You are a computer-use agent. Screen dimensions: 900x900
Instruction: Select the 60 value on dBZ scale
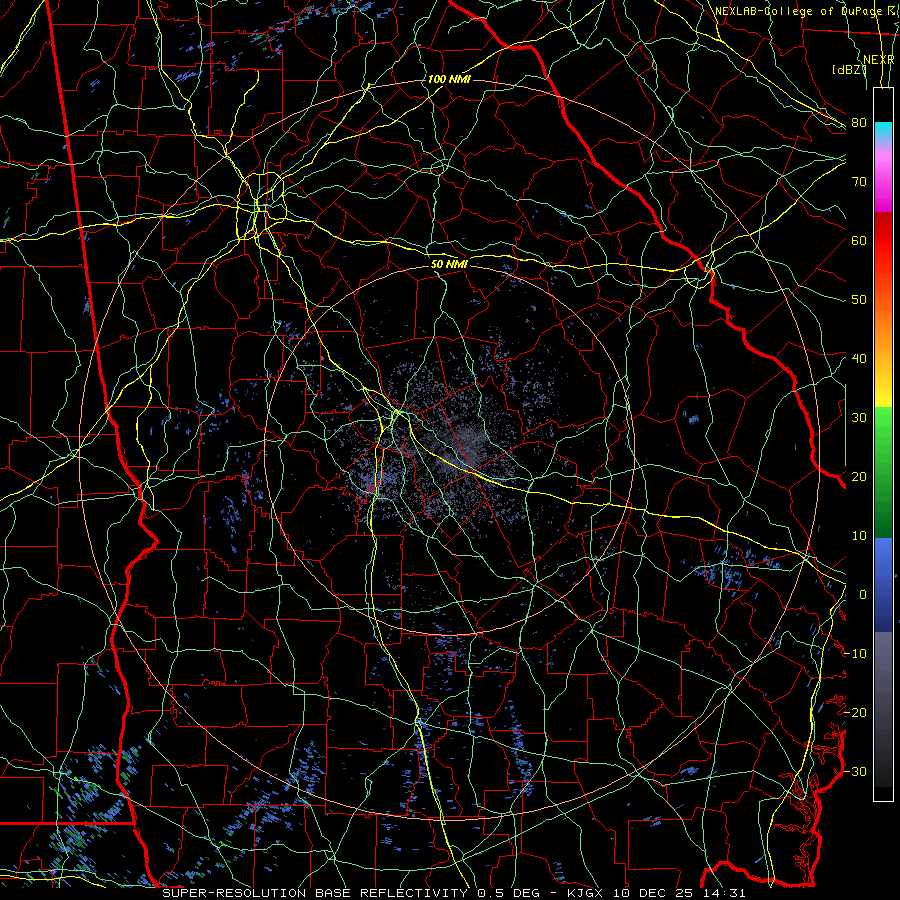coord(859,240)
